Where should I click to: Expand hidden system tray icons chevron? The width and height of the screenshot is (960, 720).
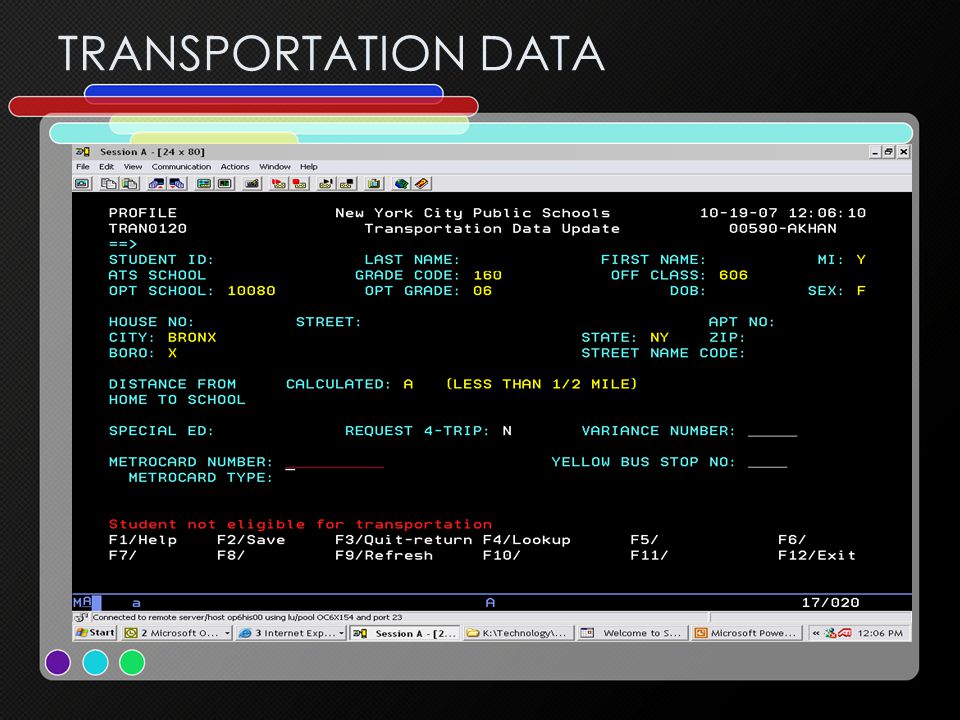tap(816, 633)
